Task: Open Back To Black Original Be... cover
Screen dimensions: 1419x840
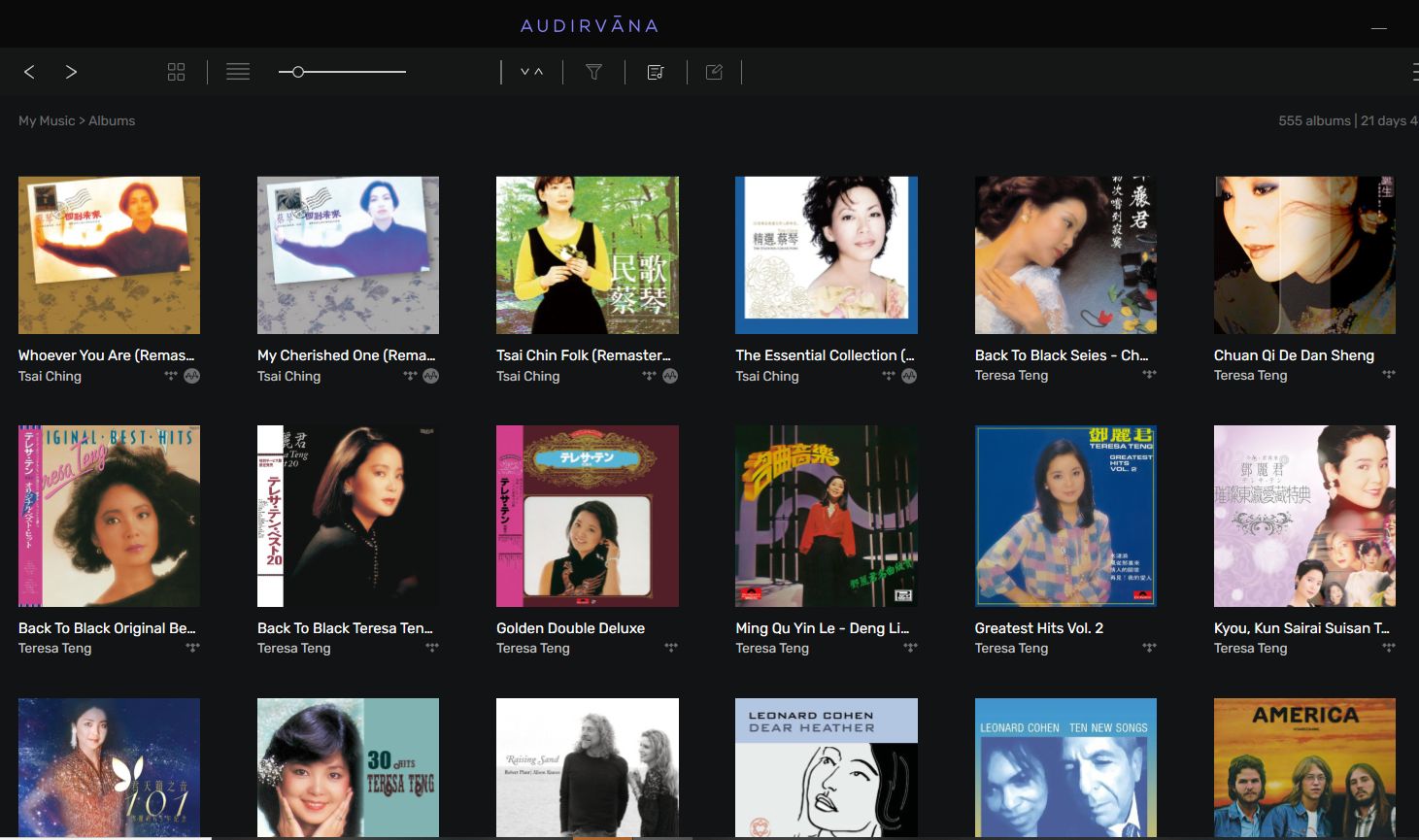Action: [109, 516]
